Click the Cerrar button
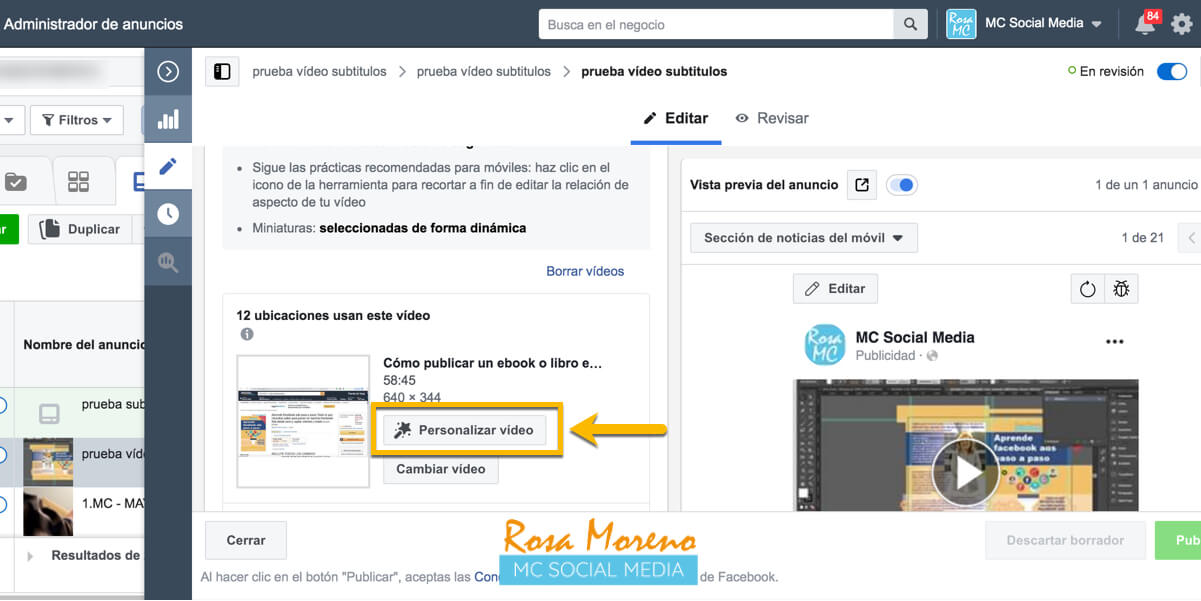This screenshot has width=1201, height=601. pos(246,540)
